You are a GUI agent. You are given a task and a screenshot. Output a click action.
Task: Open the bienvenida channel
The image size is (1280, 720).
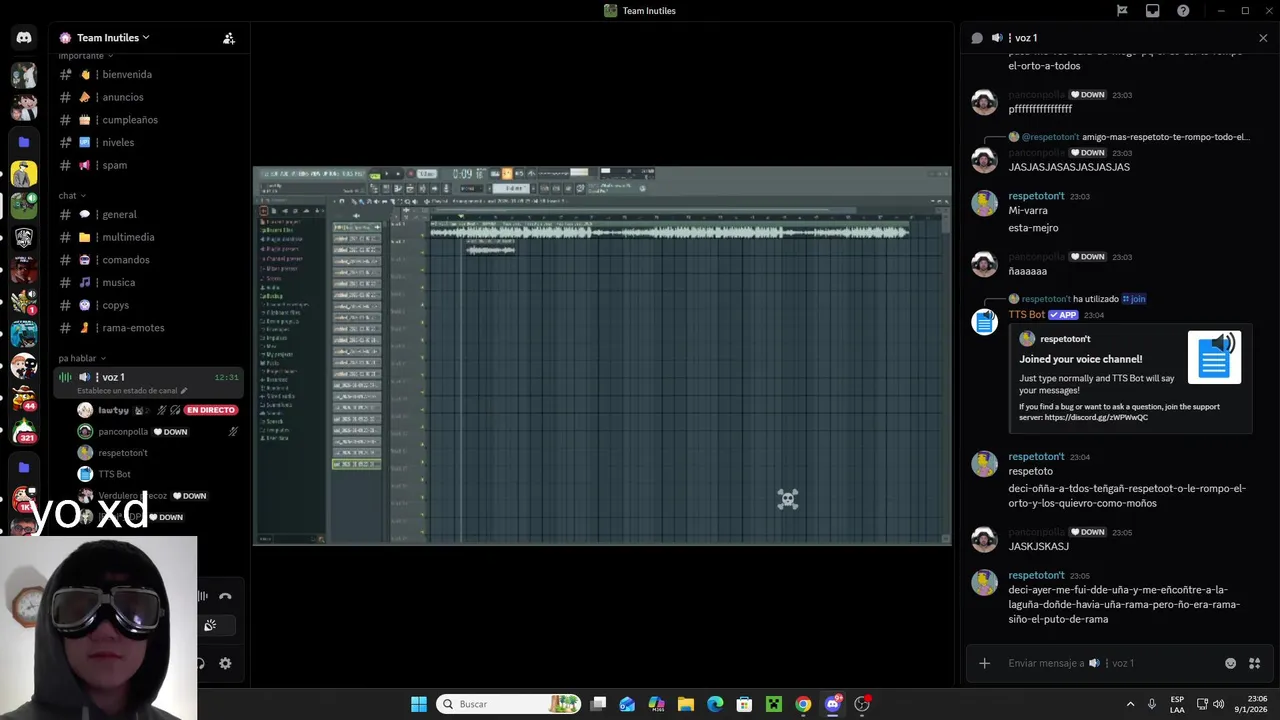pyautogui.click(x=150, y=75)
